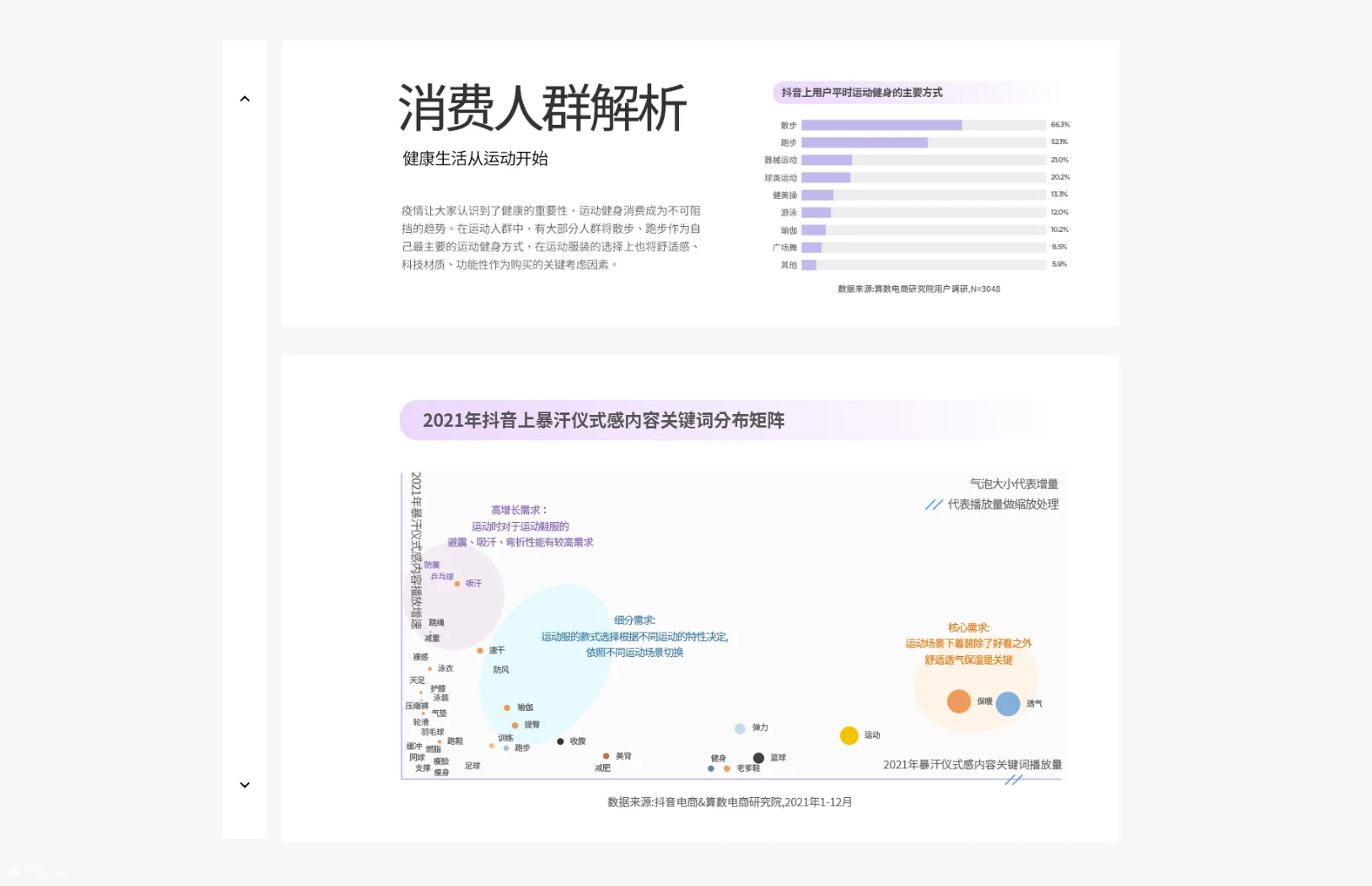Click the 足球 label
1372x886 pixels.
click(x=472, y=766)
